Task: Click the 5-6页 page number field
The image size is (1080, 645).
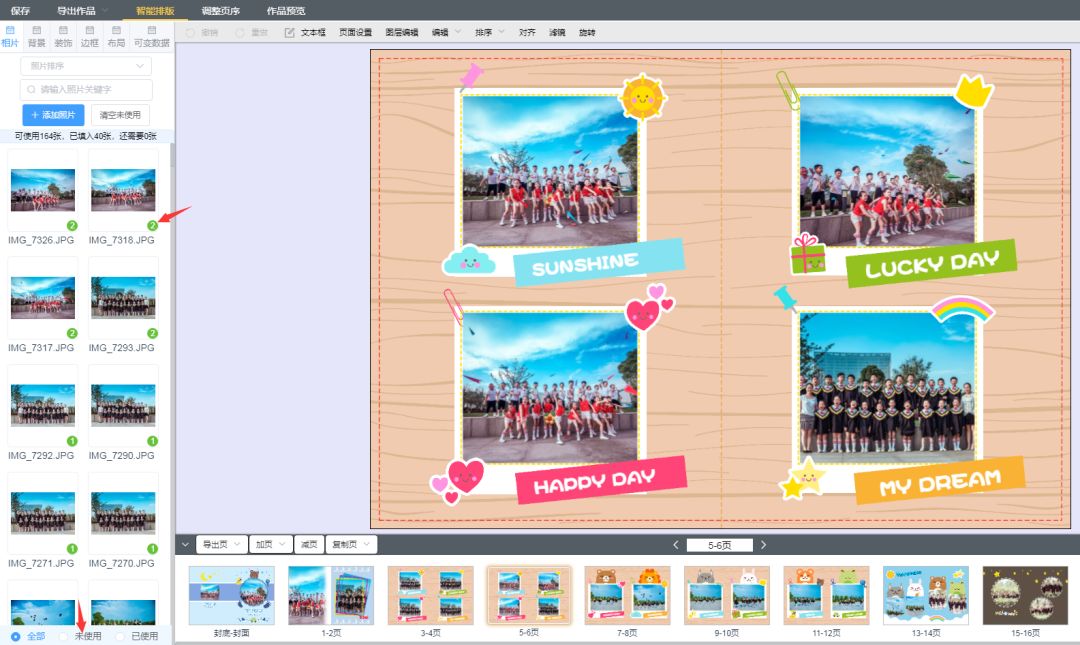Action: coord(720,545)
